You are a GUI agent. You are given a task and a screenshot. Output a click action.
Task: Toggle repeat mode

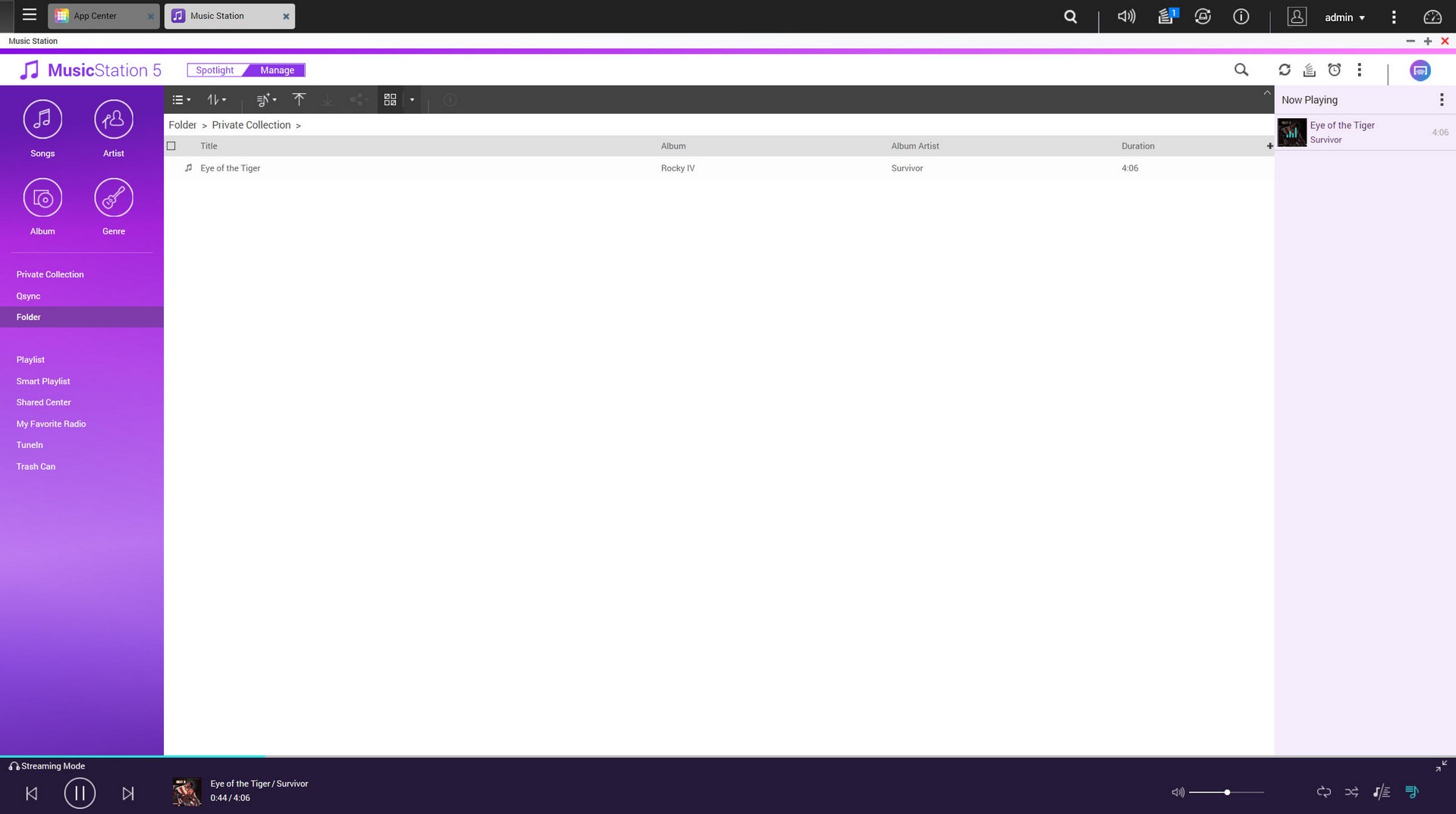(1324, 792)
